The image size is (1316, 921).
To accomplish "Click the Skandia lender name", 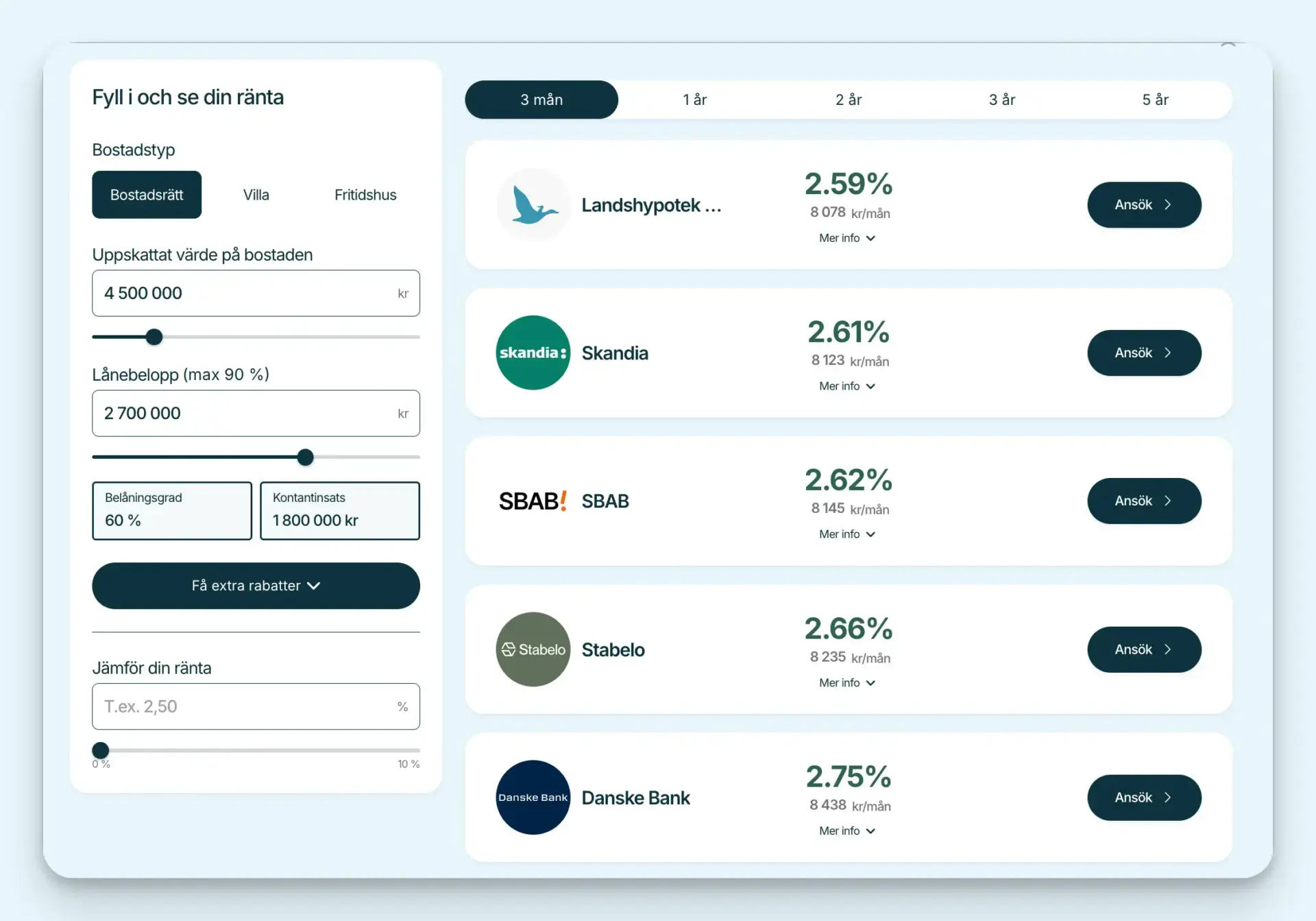I will tap(615, 353).
